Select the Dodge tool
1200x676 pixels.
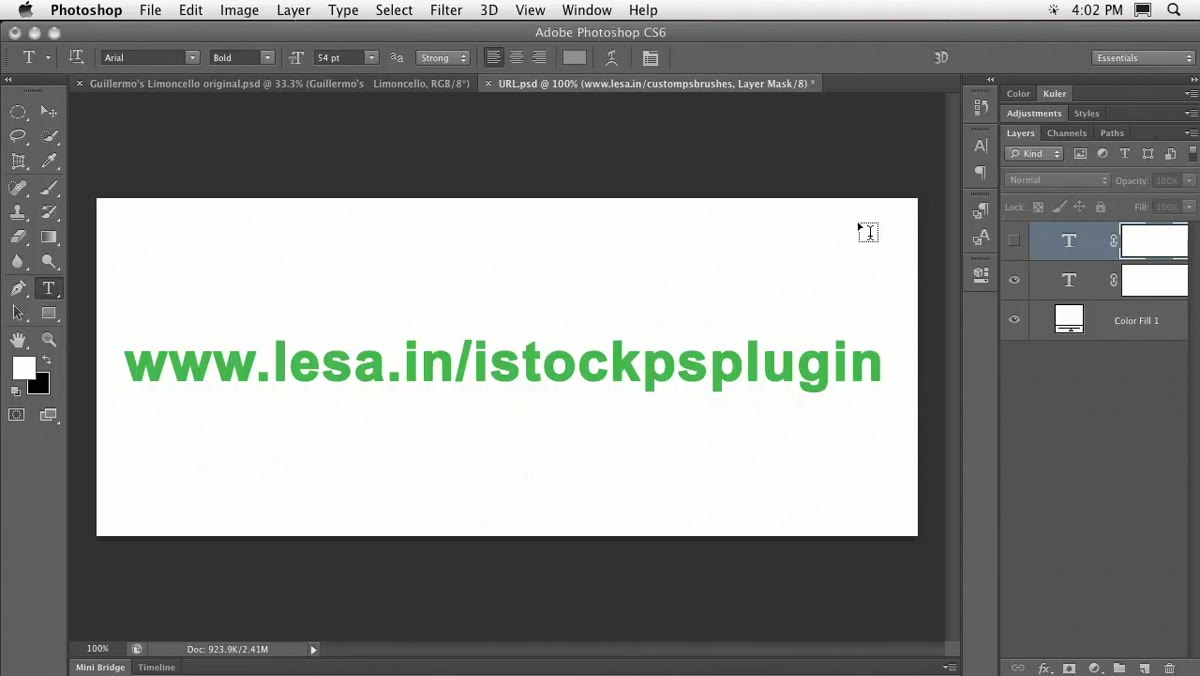coord(49,262)
